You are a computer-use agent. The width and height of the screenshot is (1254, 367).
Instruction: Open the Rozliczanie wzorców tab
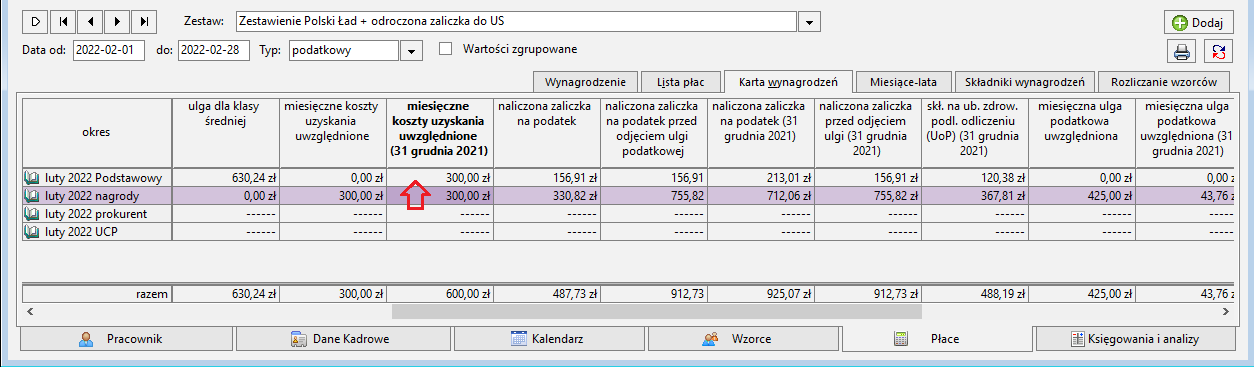1163,82
